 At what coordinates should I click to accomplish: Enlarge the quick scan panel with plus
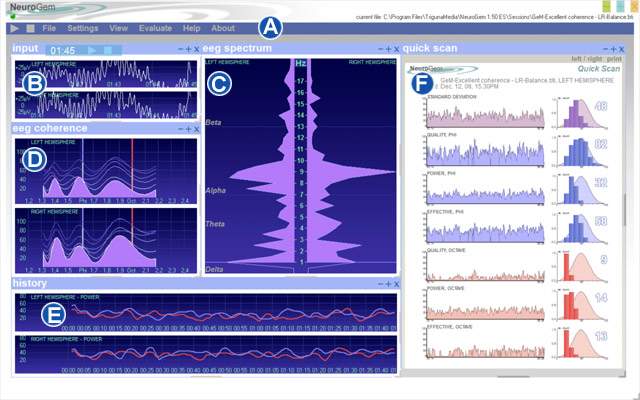[x=613, y=49]
